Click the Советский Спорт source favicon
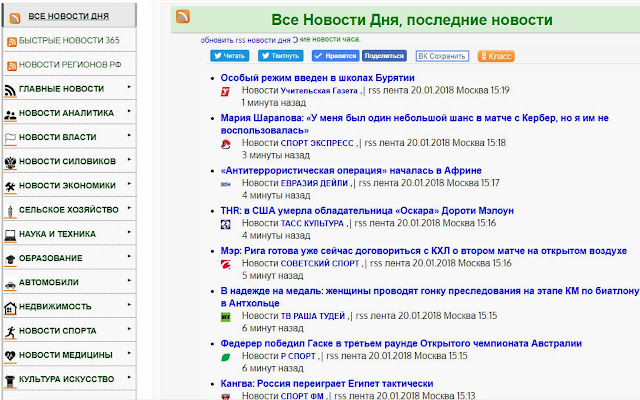This screenshot has height=400, width=640. click(x=225, y=264)
